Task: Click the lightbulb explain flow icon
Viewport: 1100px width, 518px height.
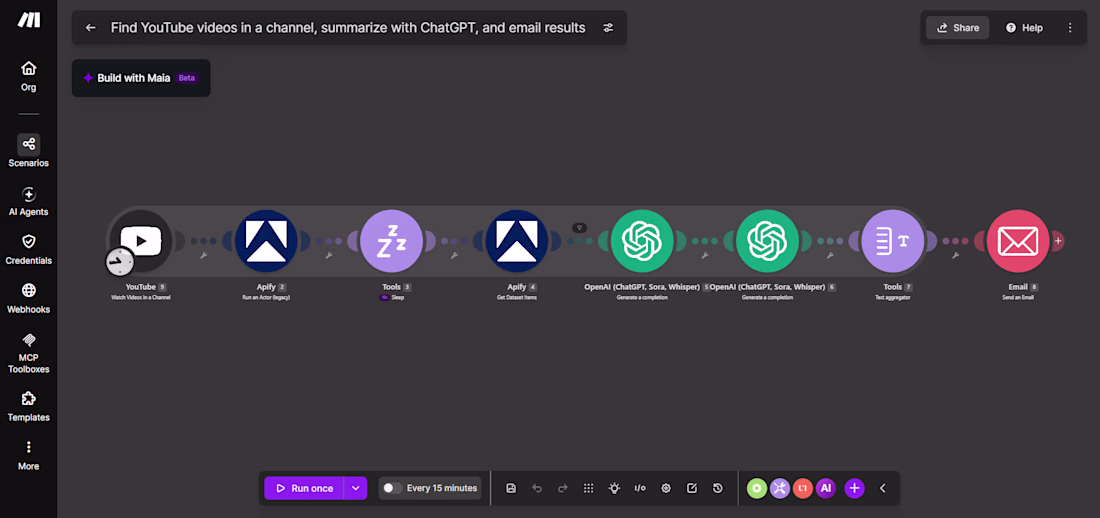Action: pyautogui.click(x=615, y=488)
